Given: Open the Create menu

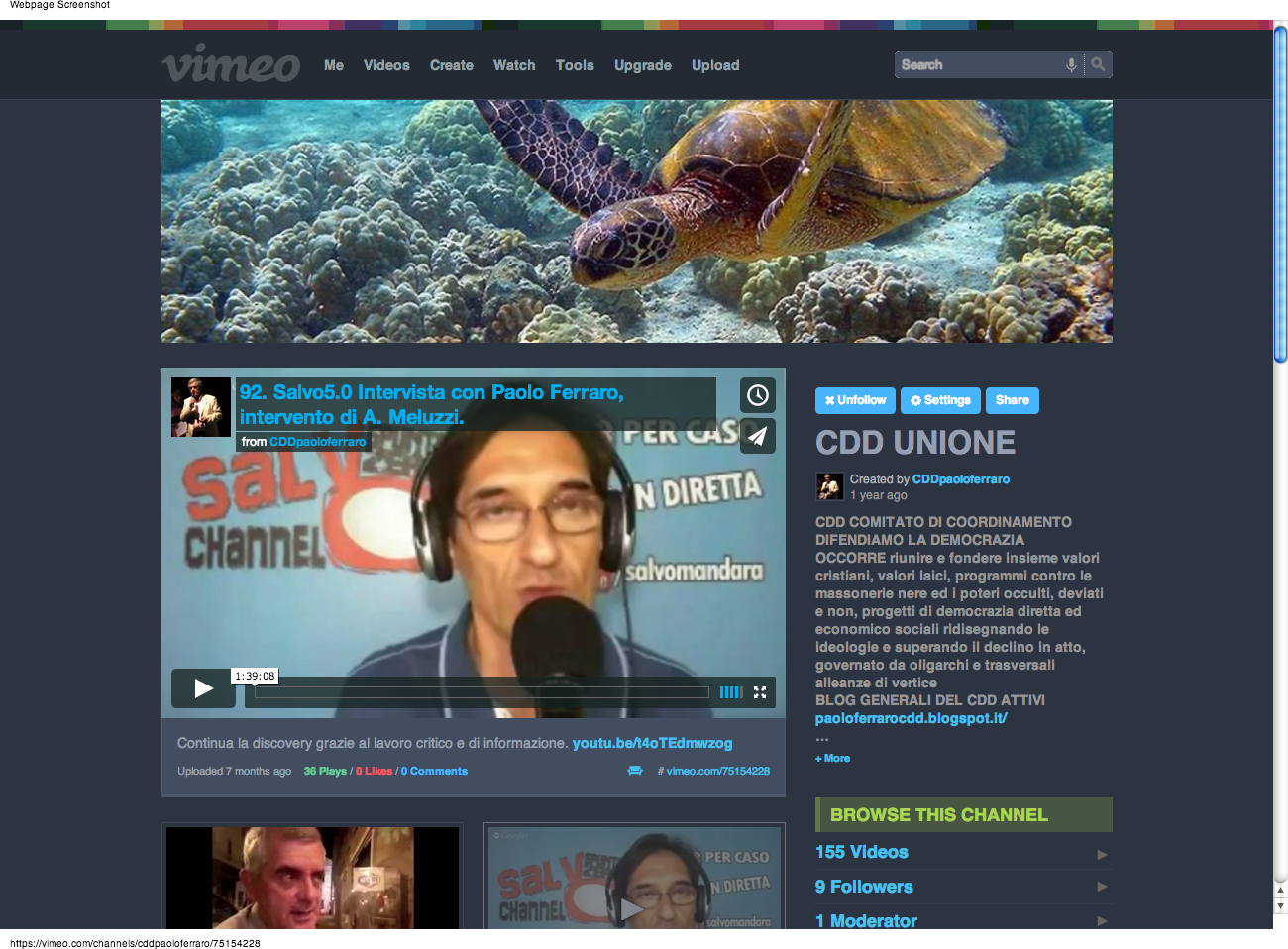Looking at the screenshot, I should coord(452,65).
